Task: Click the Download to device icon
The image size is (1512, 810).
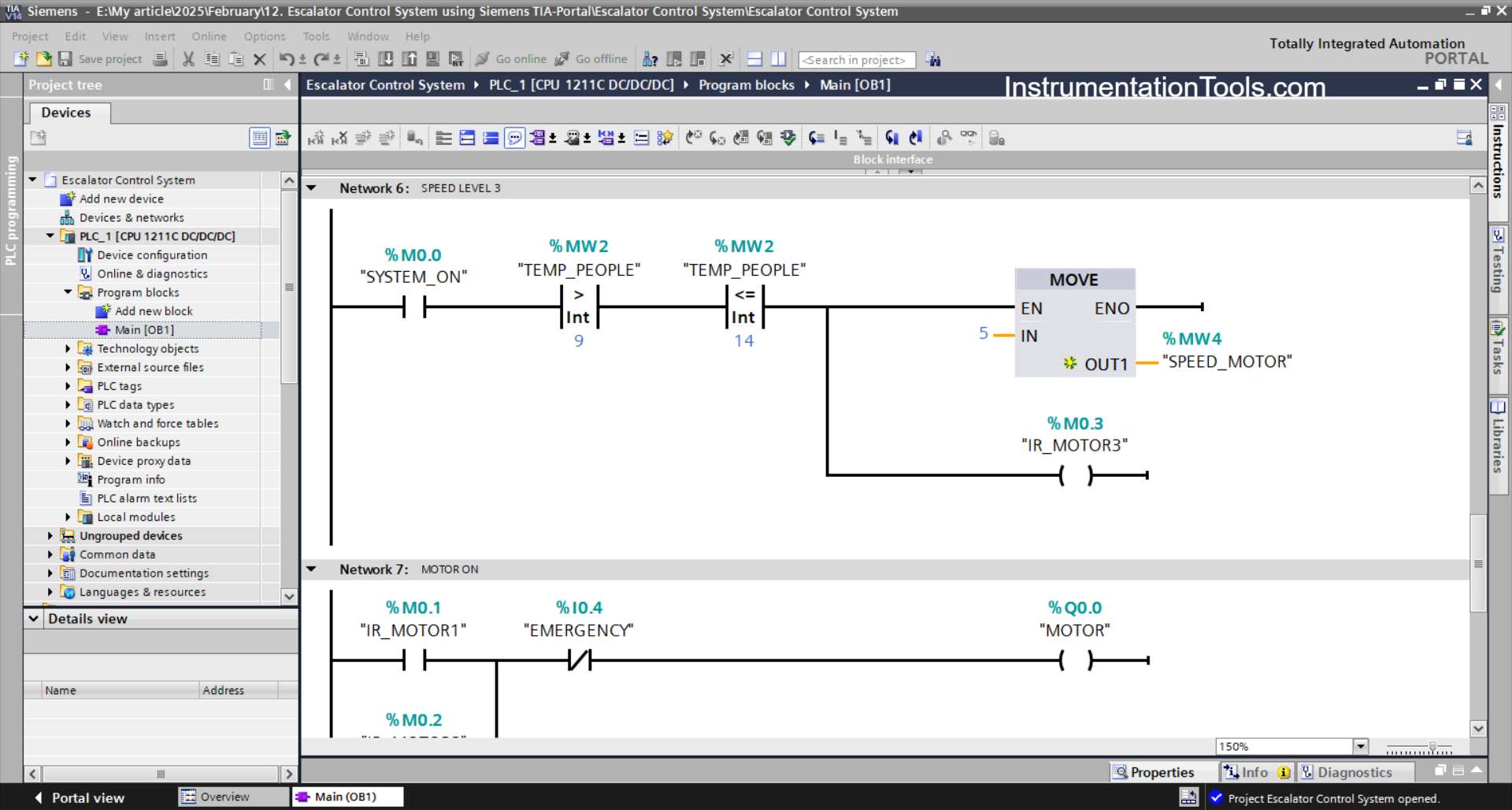Action: [x=386, y=59]
